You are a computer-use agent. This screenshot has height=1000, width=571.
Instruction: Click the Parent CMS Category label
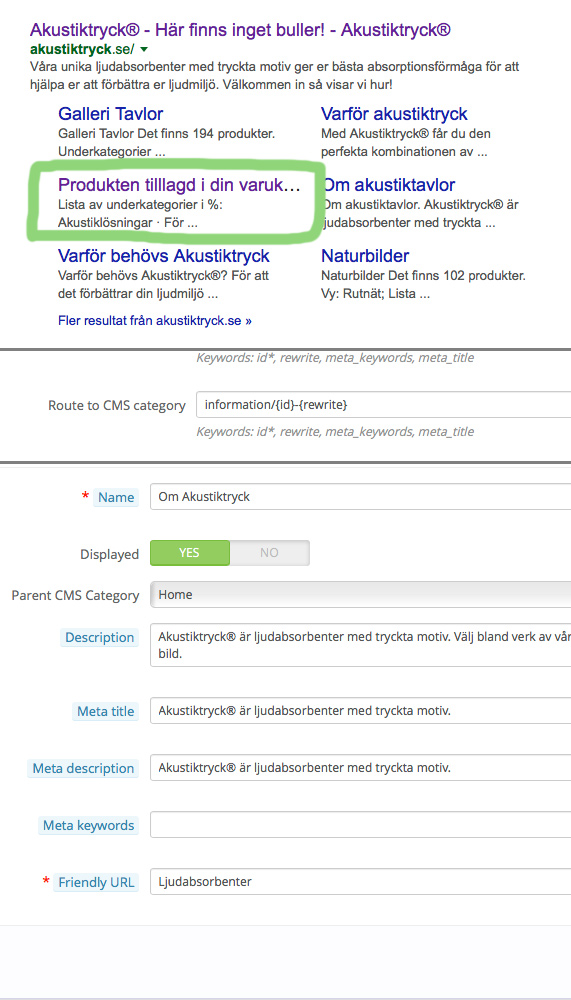coord(75,596)
